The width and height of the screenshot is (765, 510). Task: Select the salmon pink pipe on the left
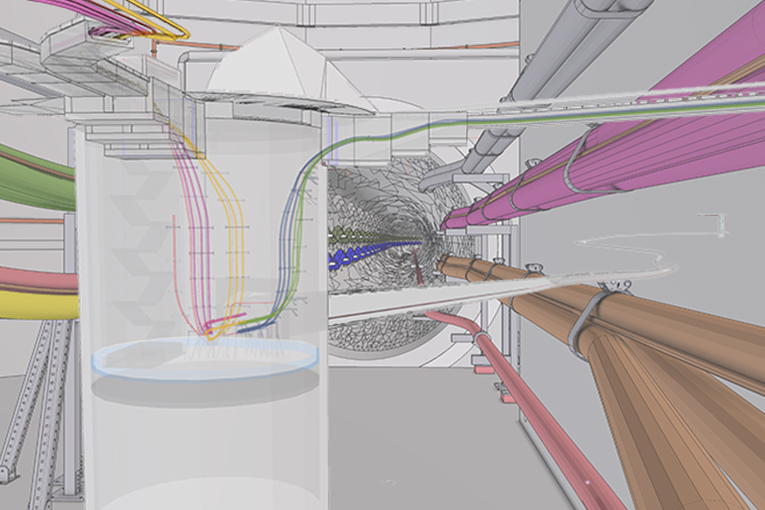pos(35,280)
